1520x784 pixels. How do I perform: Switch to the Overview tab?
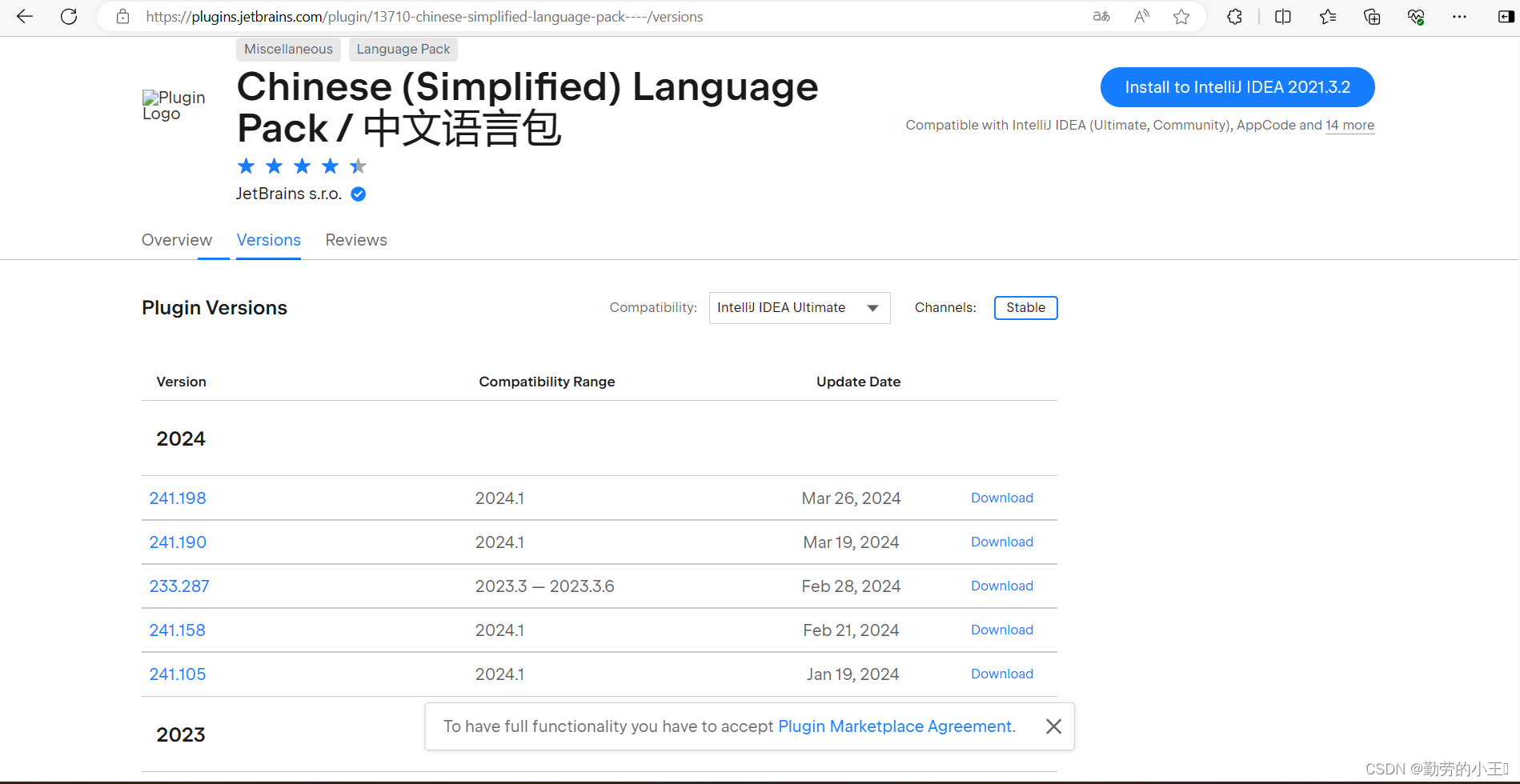pos(177,240)
